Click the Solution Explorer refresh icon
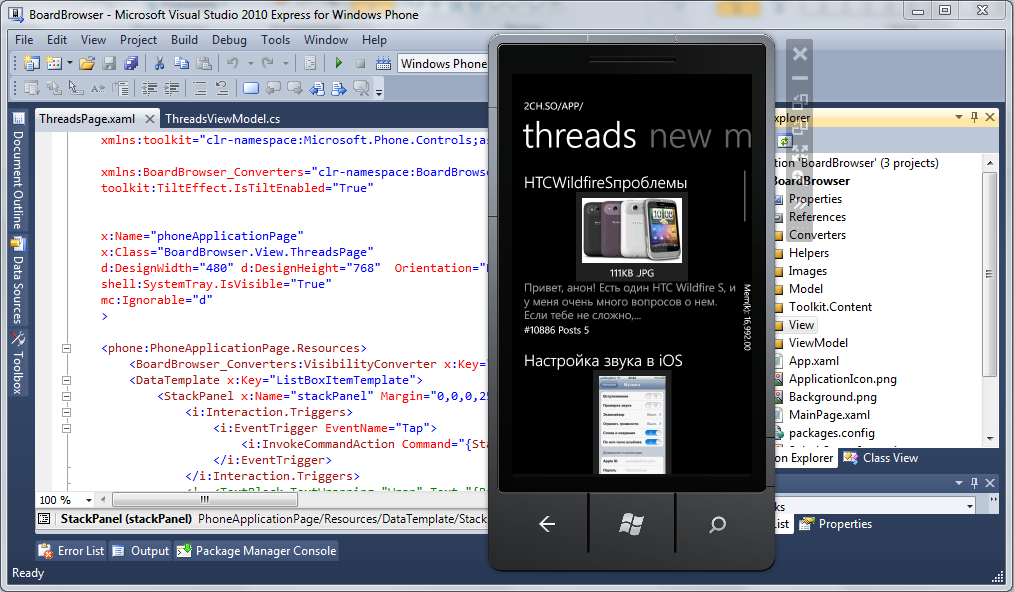The width and height of the screenshot is (1014, 592). (x=784, y=141)
